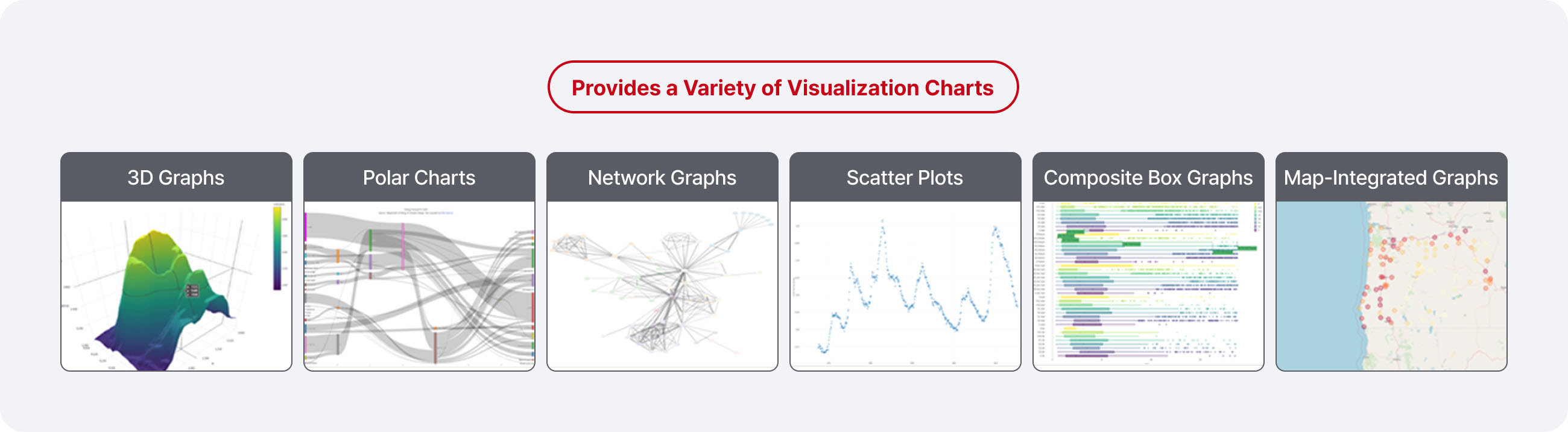
Task: Open the 3D surface plot thumbnail
Action: [x=176, y=286]
